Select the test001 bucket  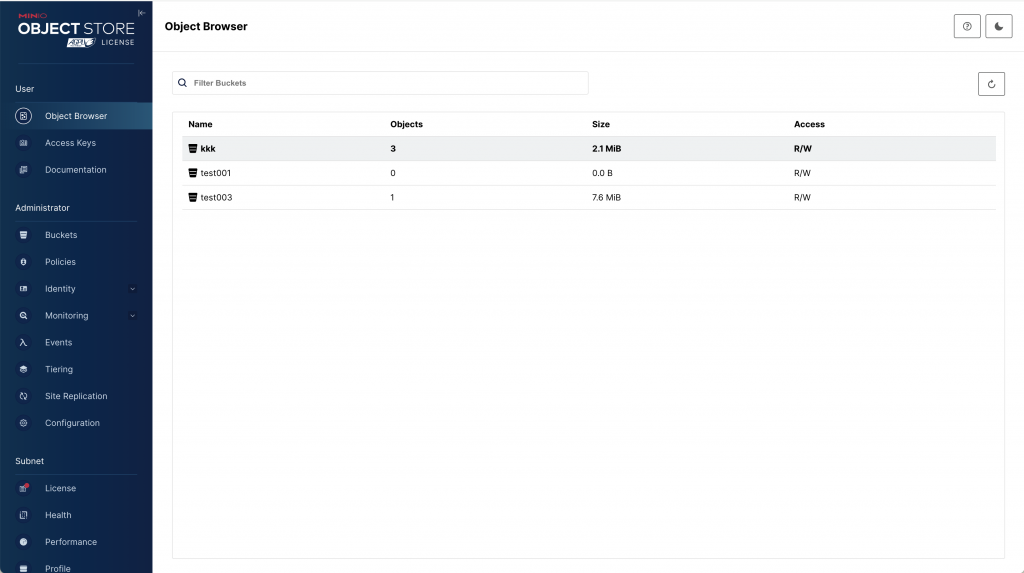pyautogui.click(x=216, y=173)
